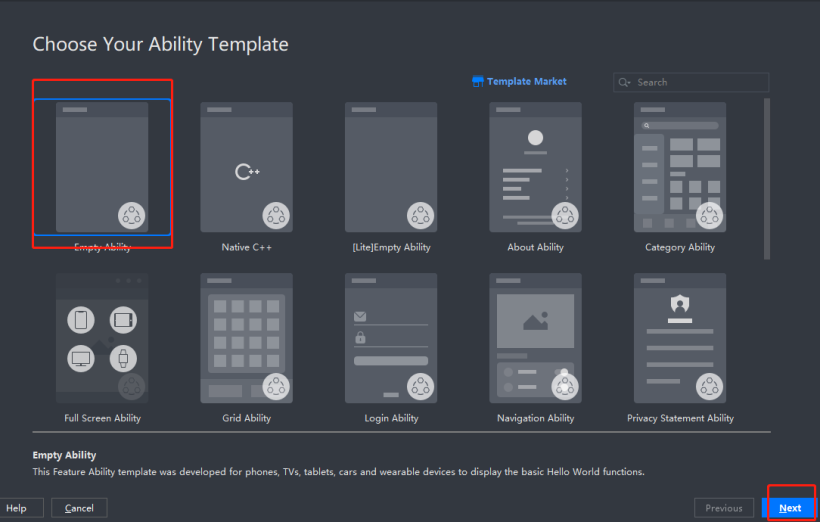
Task: Click the Next button
Action: tap(790, 508)
